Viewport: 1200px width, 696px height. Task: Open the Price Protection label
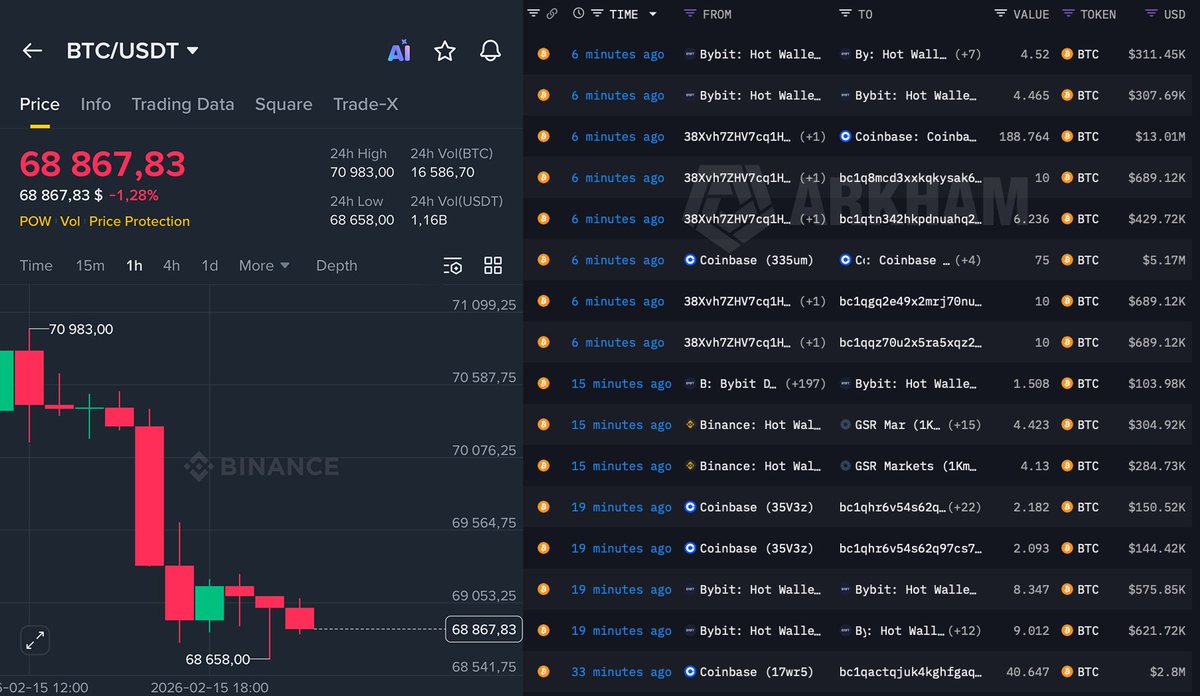pyautogui.click(x=139, y=221)
